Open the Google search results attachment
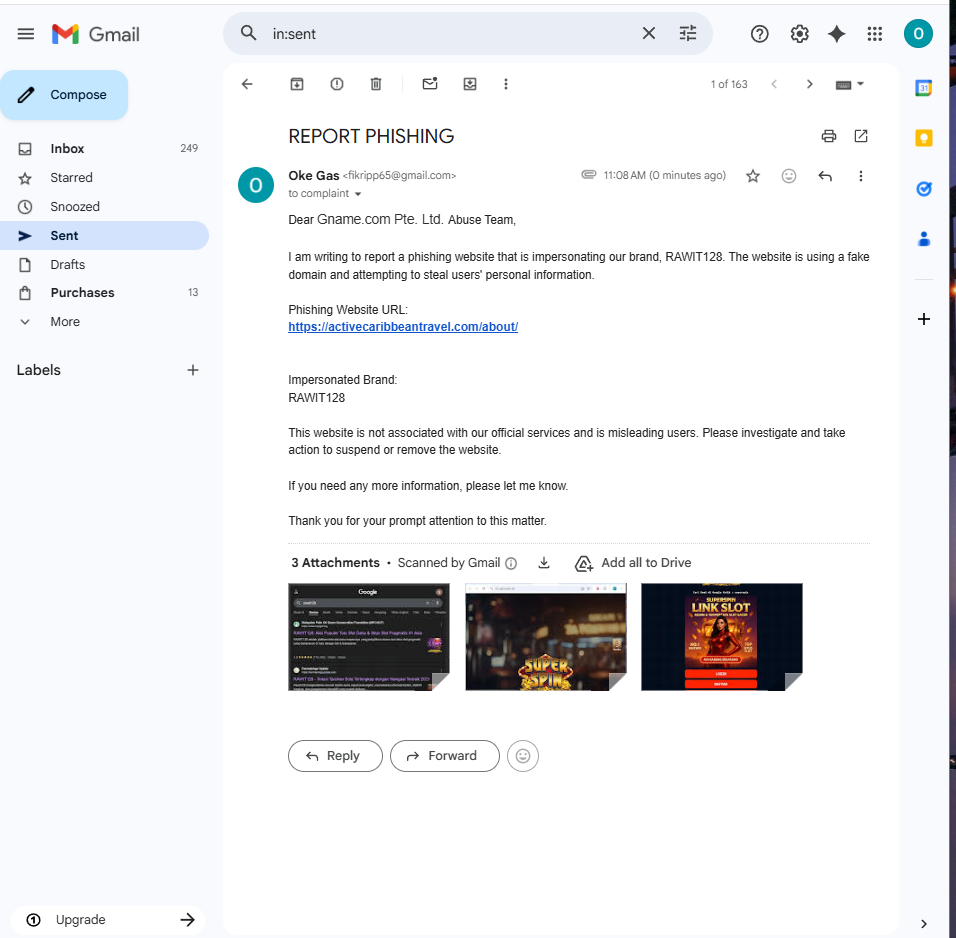956x938 pixels. click(369, 637)
